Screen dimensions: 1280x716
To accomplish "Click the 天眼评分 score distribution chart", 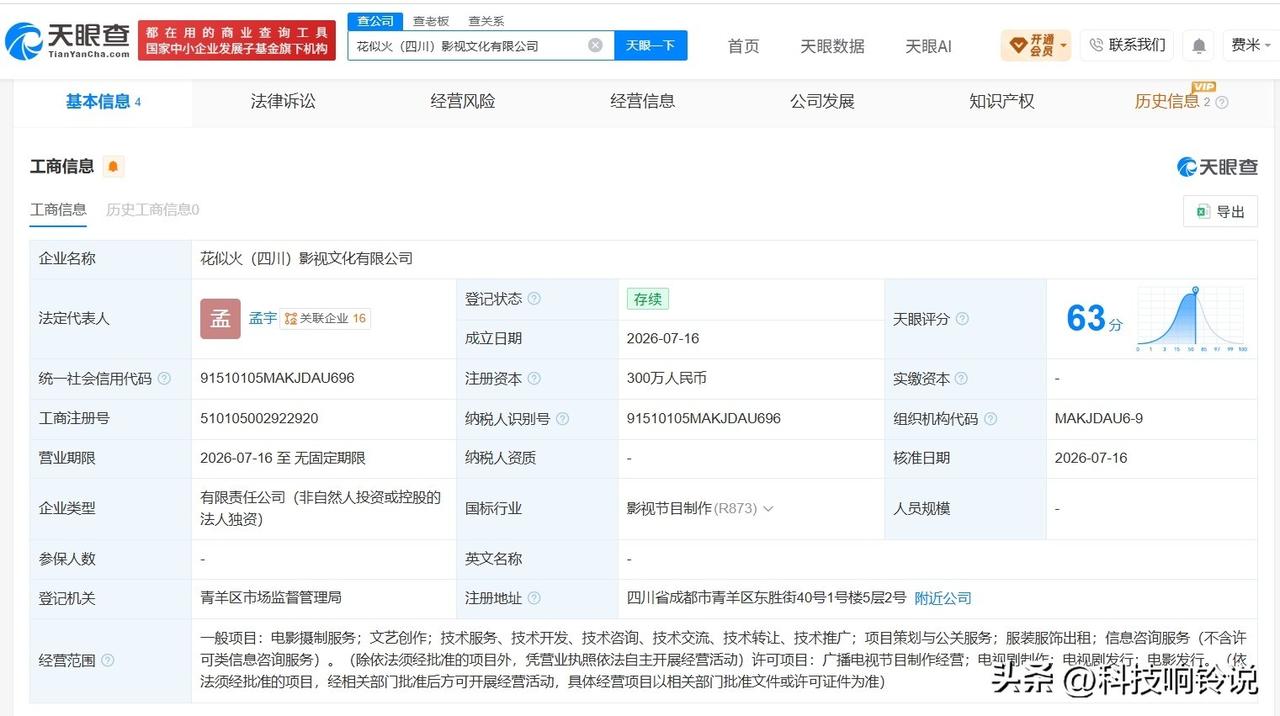I will click(1191, 319).
